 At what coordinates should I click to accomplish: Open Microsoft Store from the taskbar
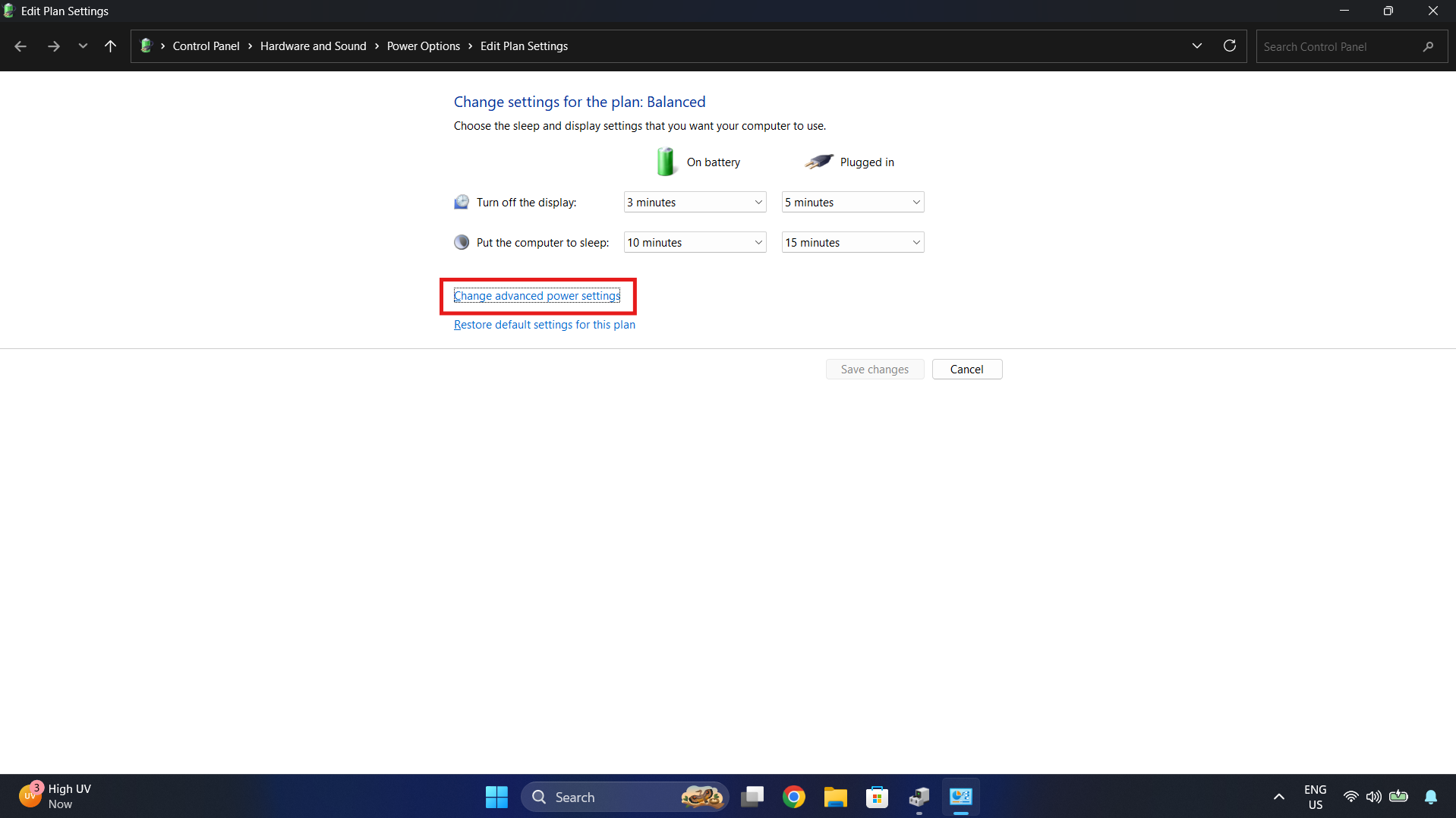[x=877, y=797]
